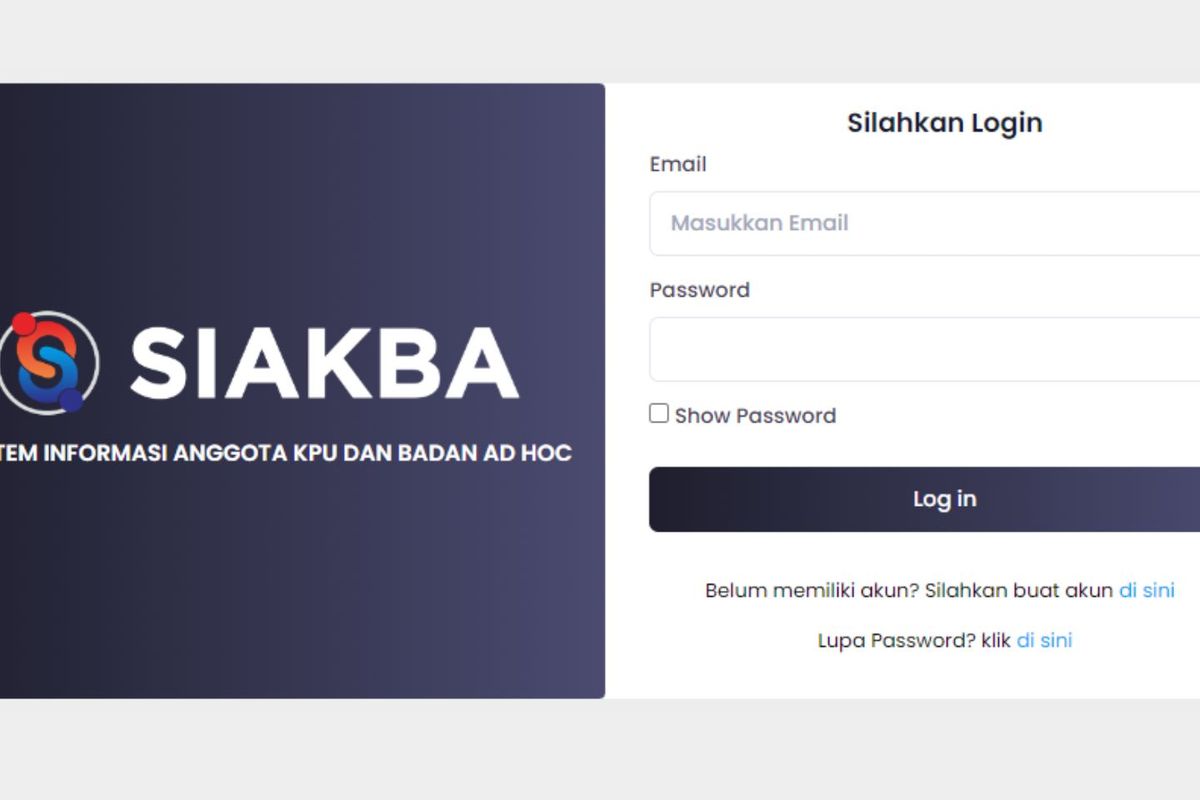Viewport: 1200px width, 800px height.
Task: Open the create account 'di sini' link
Action: pos(1146,590)
